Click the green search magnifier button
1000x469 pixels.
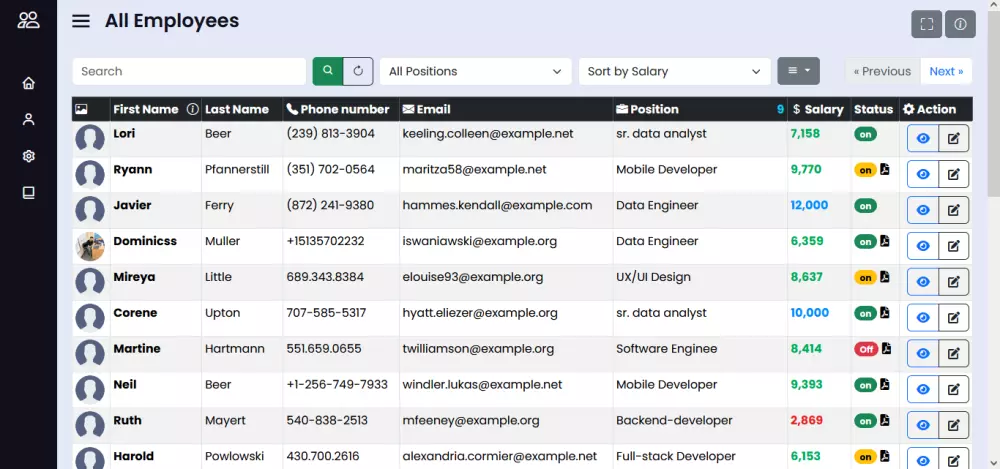(x=327, y=71)
